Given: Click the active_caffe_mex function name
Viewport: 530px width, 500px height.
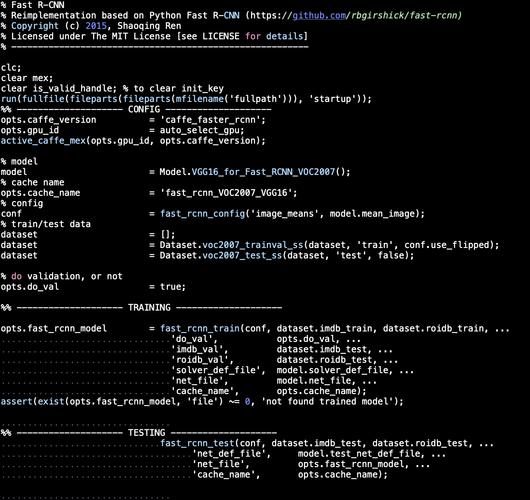Looking at the screenshot, I should coord(43,141).
